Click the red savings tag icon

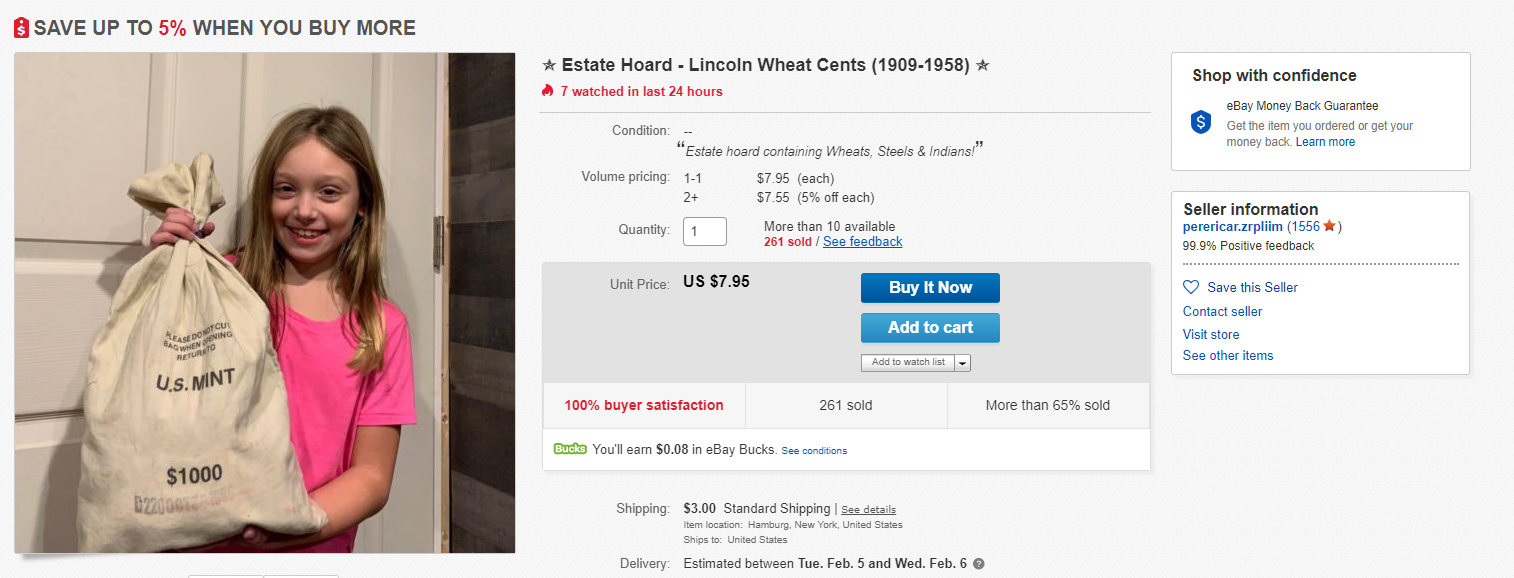click(22, 28)
